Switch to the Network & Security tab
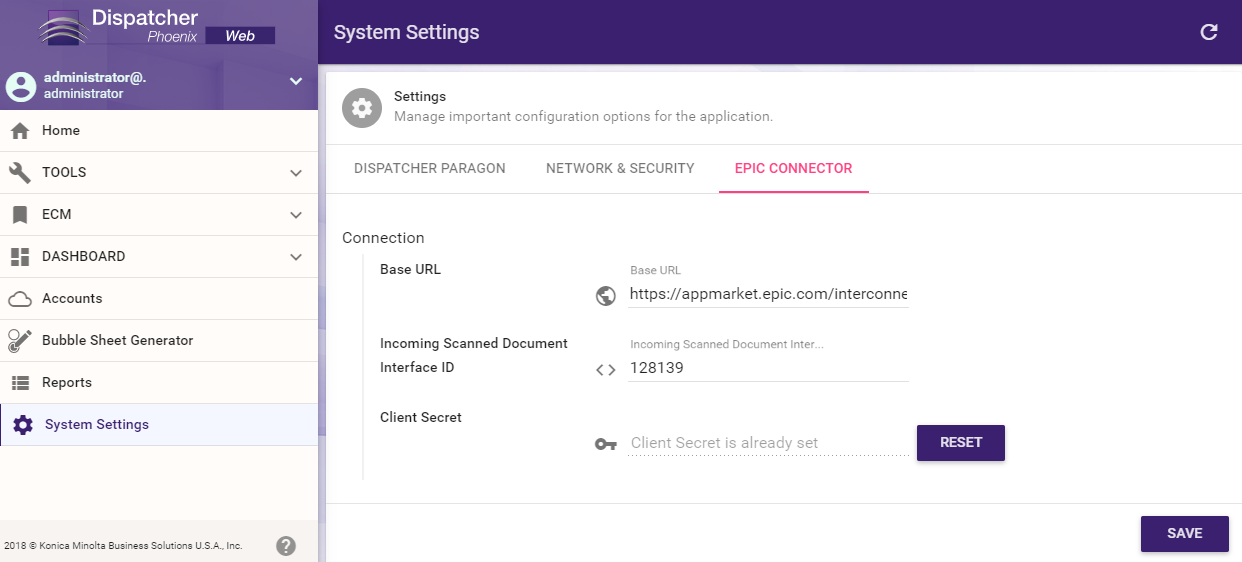The image size is (1242, 562). pos(620,168)
